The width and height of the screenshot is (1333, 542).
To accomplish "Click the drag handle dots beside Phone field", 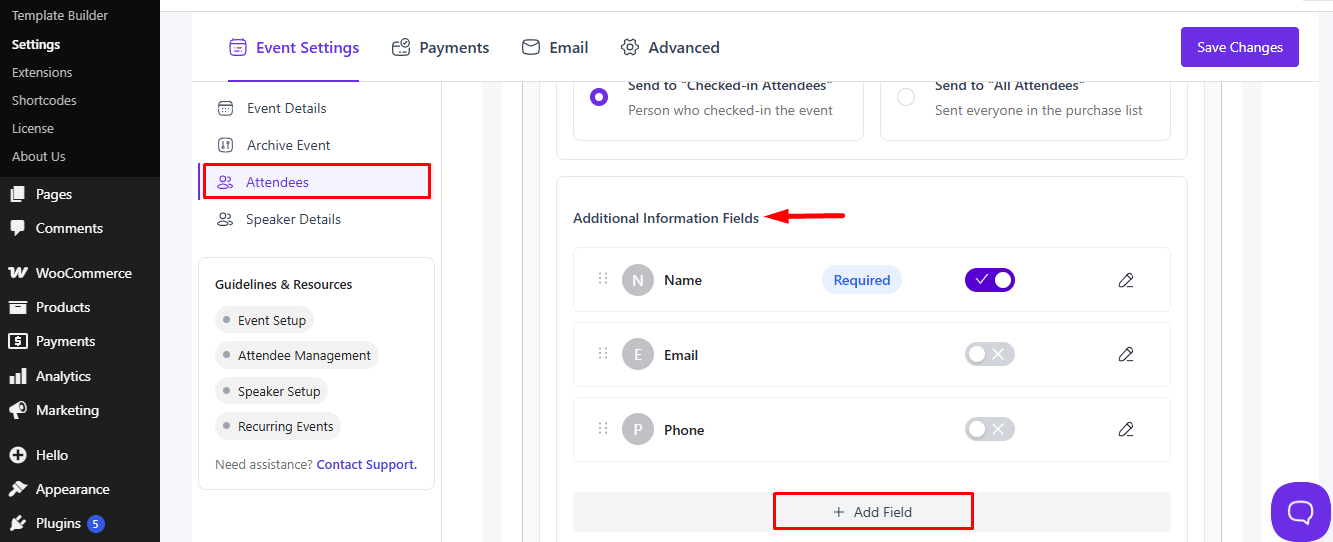I will (x=603, y=429).
